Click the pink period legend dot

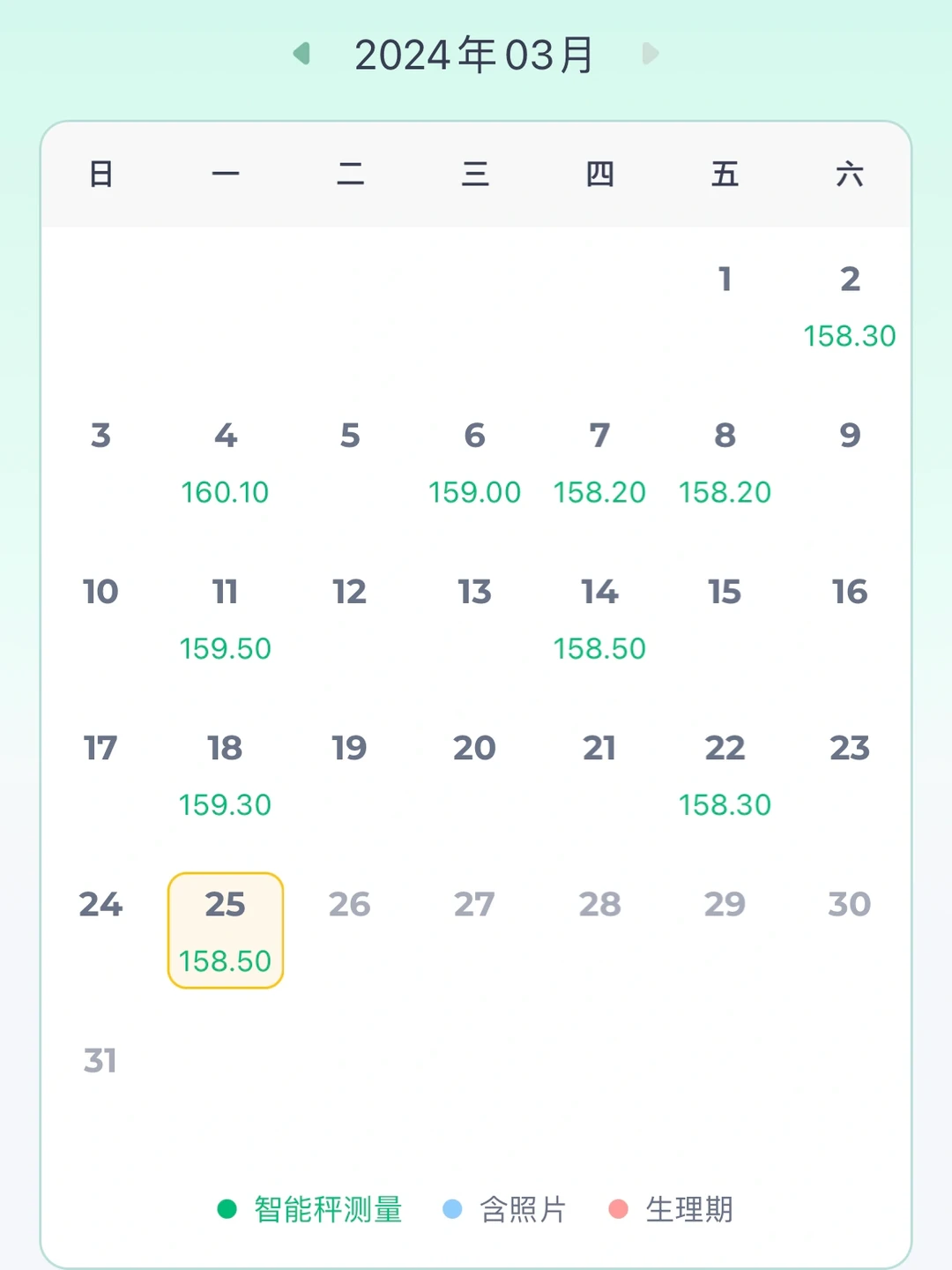tap(618, 1209)
